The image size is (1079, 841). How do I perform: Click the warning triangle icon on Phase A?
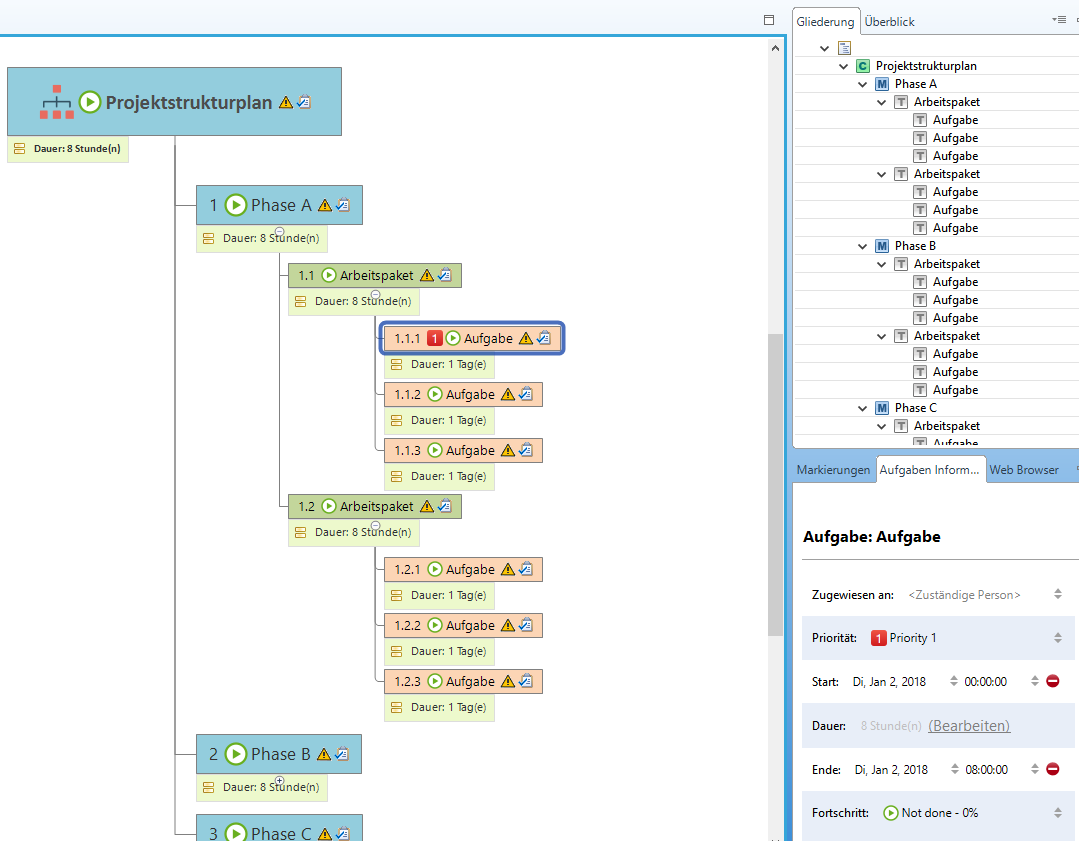click(324, 205)
